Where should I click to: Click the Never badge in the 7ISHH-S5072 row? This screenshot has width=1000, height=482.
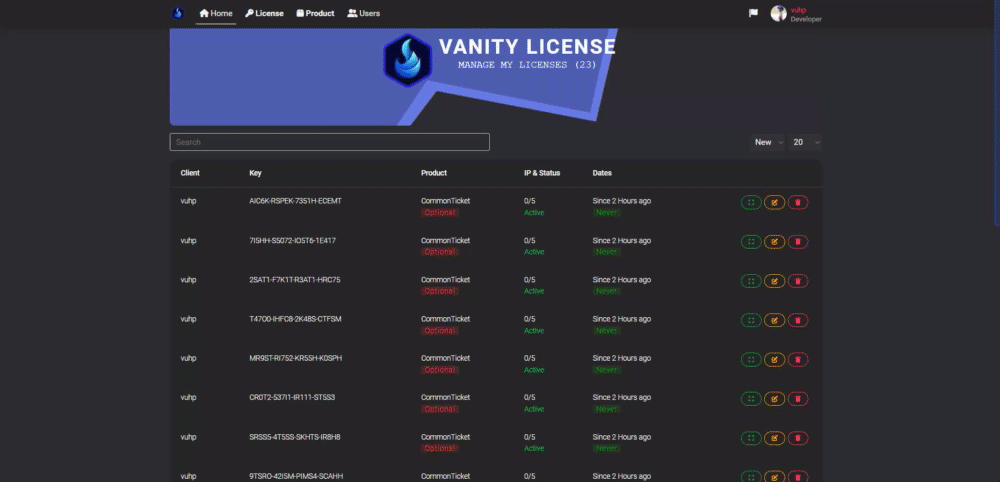point(607,252)
